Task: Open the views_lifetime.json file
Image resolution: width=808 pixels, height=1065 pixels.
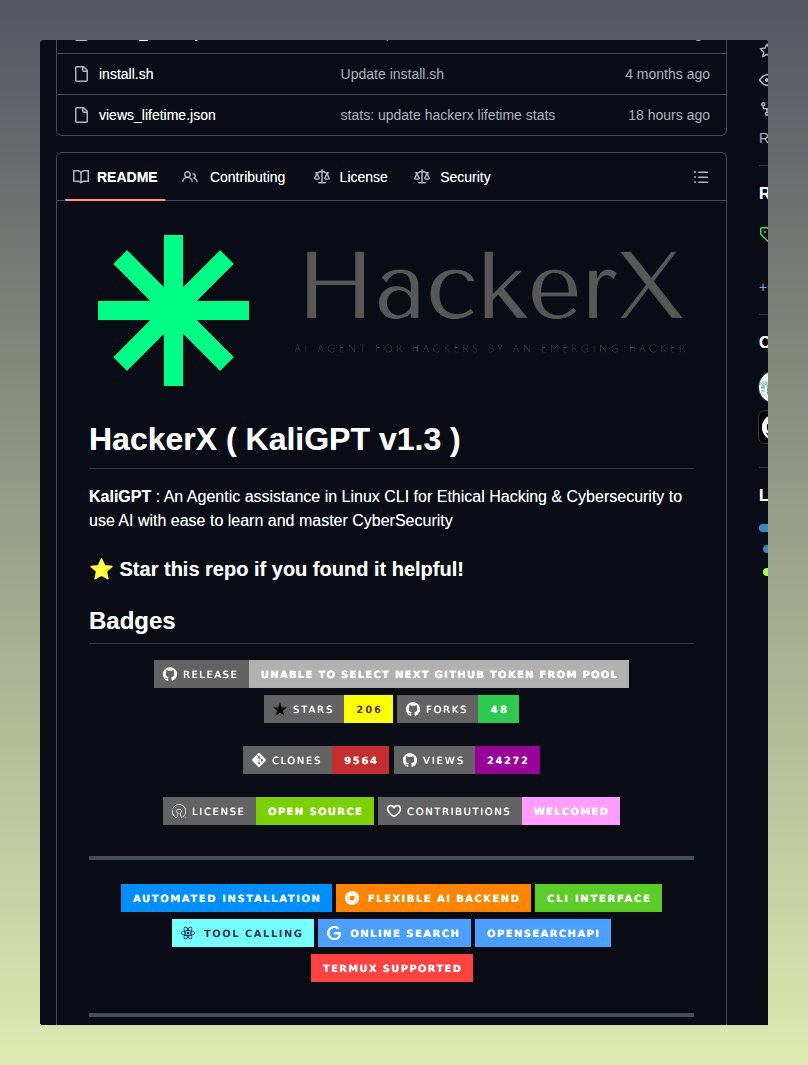Action: [157, 115]
